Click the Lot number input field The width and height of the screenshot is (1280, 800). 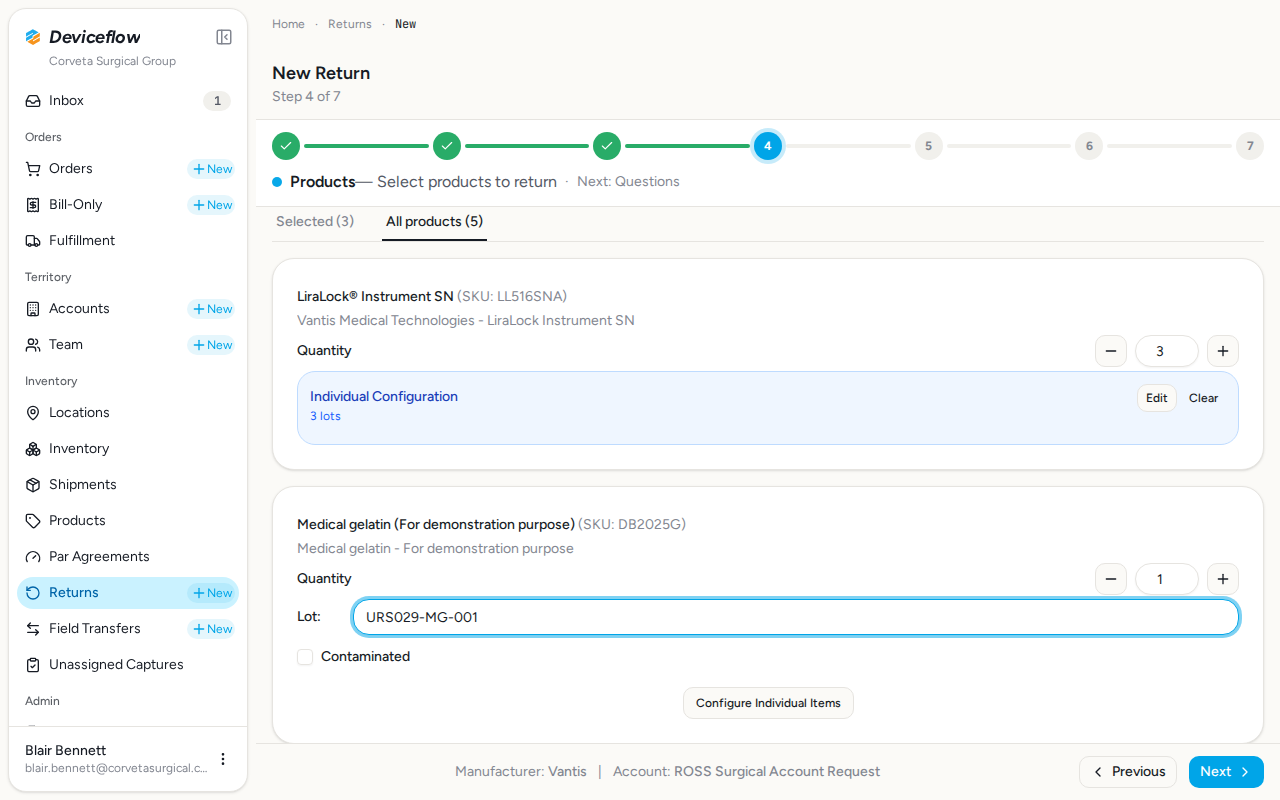coord(796,617)
